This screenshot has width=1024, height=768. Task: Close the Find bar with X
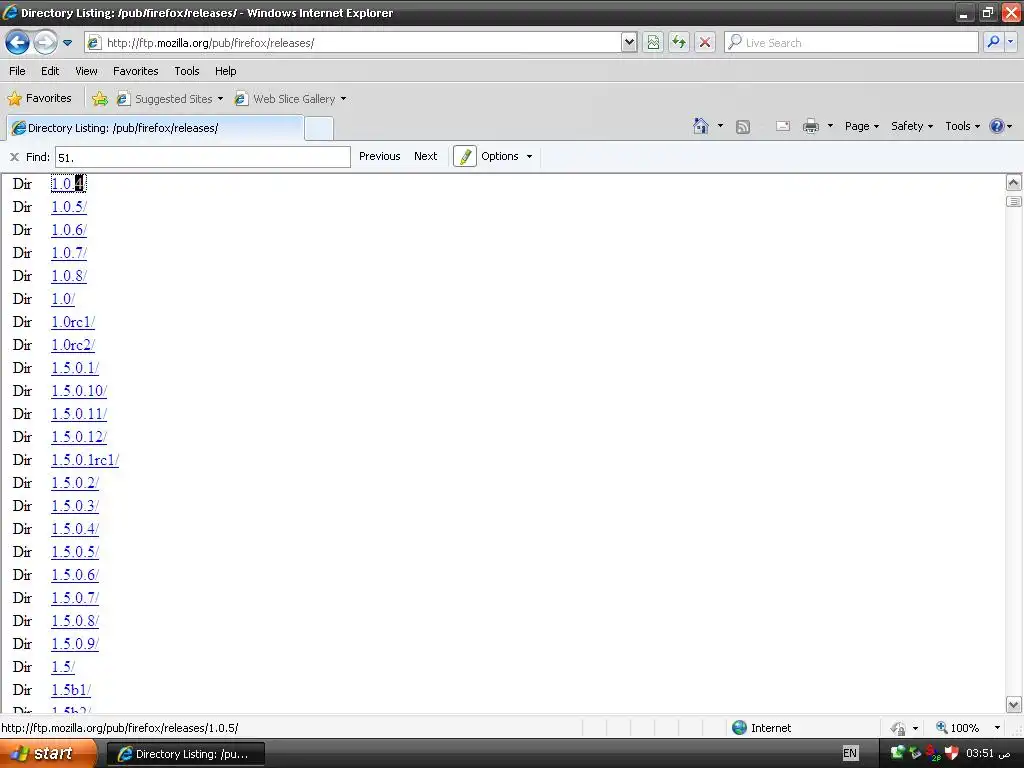coord(14,157)
